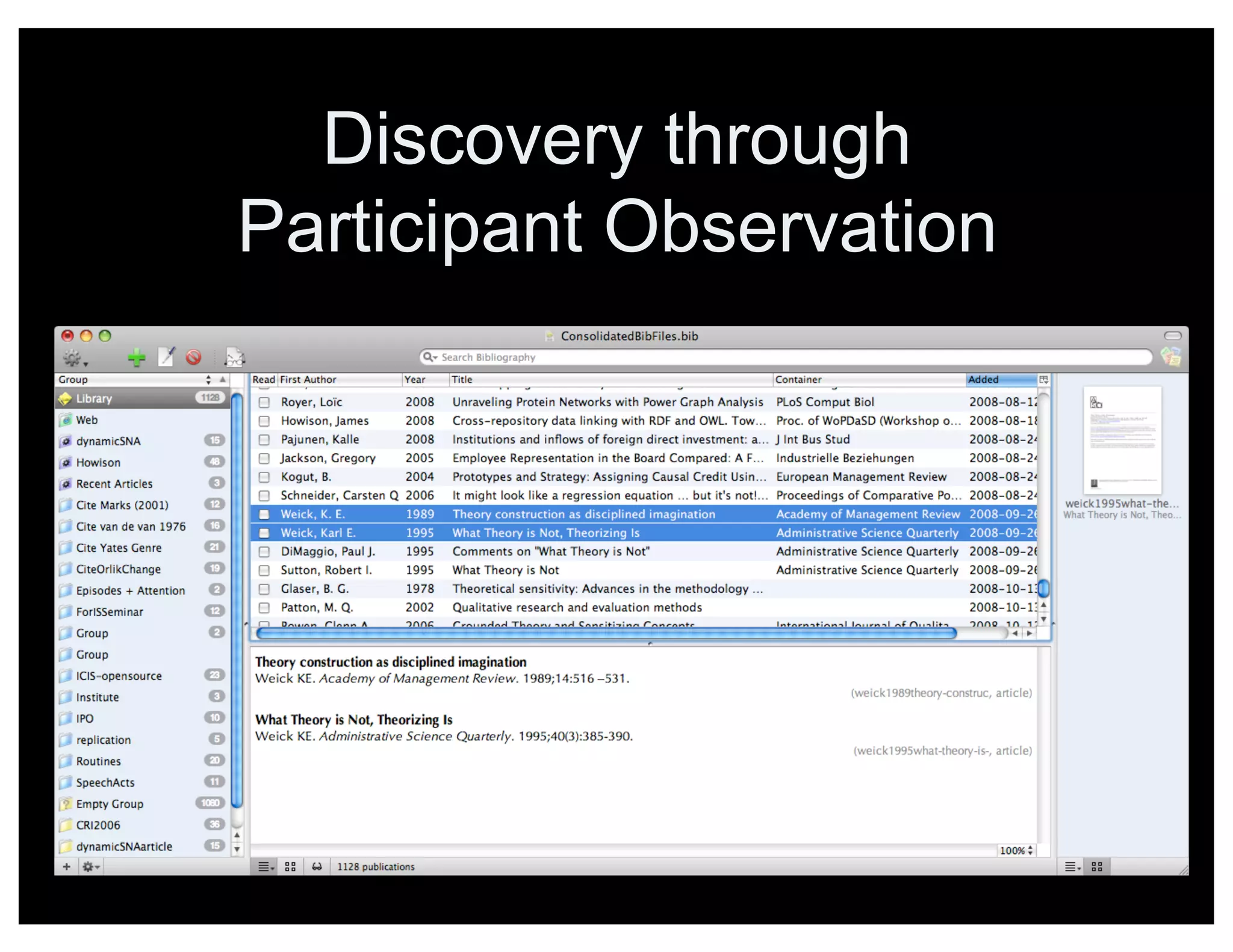The width and height of the screenshot is (1233, 952).
Task: Click the red delete publication icon
Action: click(x=193, y=357)
